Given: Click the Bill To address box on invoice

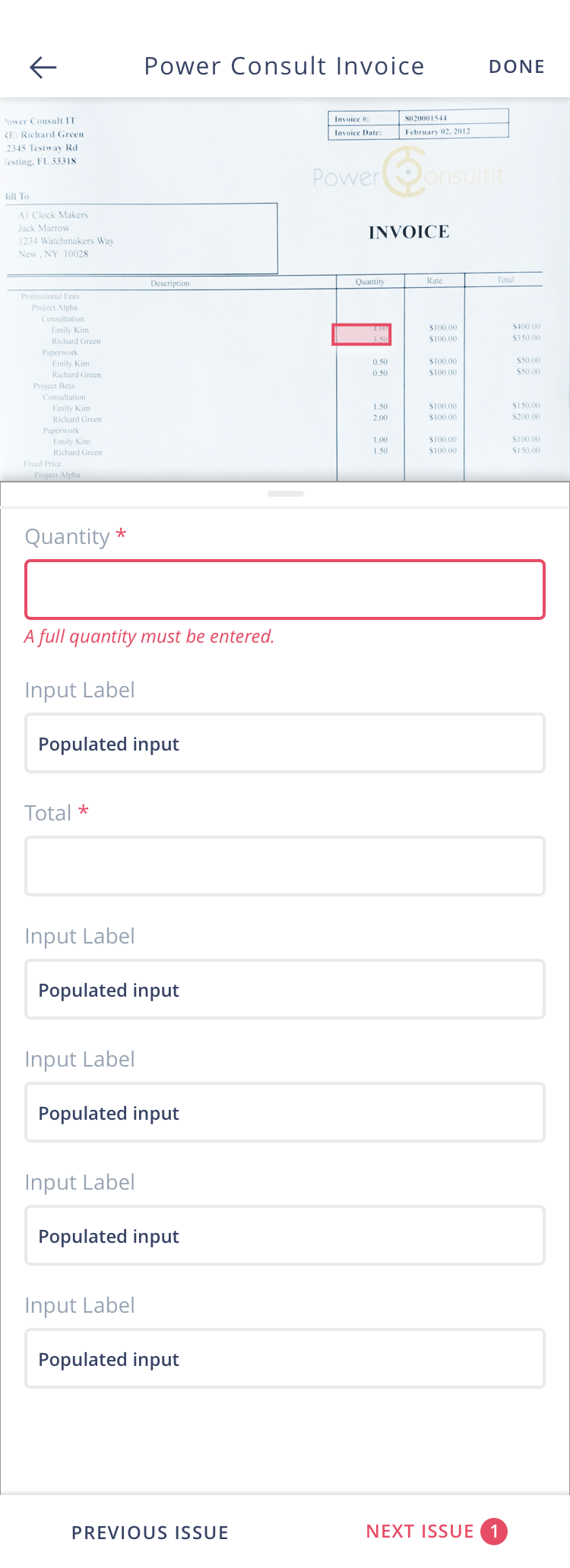Looking at the screenshot, I should pyautogui.click(x=144, y=237).
